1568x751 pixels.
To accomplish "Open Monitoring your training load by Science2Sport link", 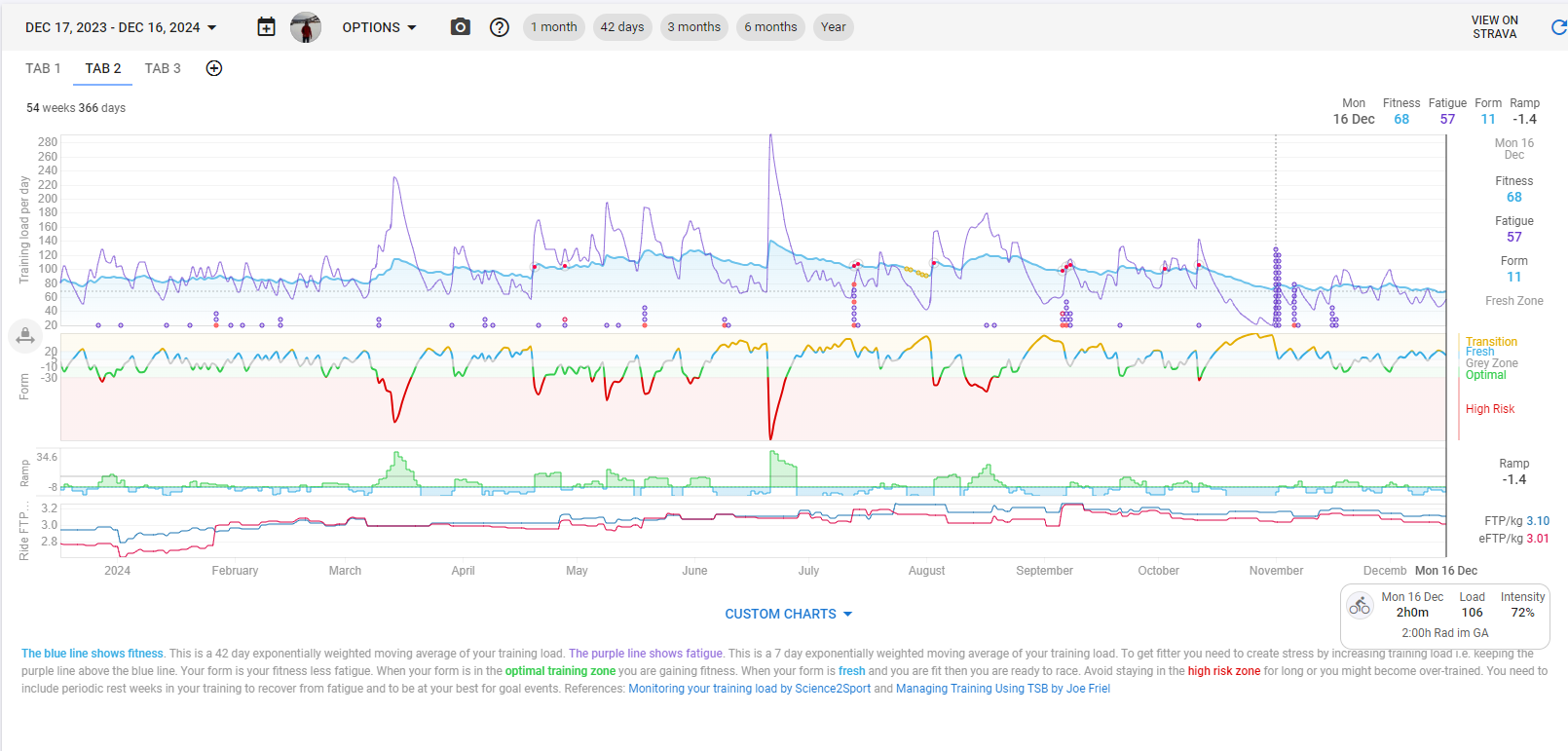I will tap(750, 689).
